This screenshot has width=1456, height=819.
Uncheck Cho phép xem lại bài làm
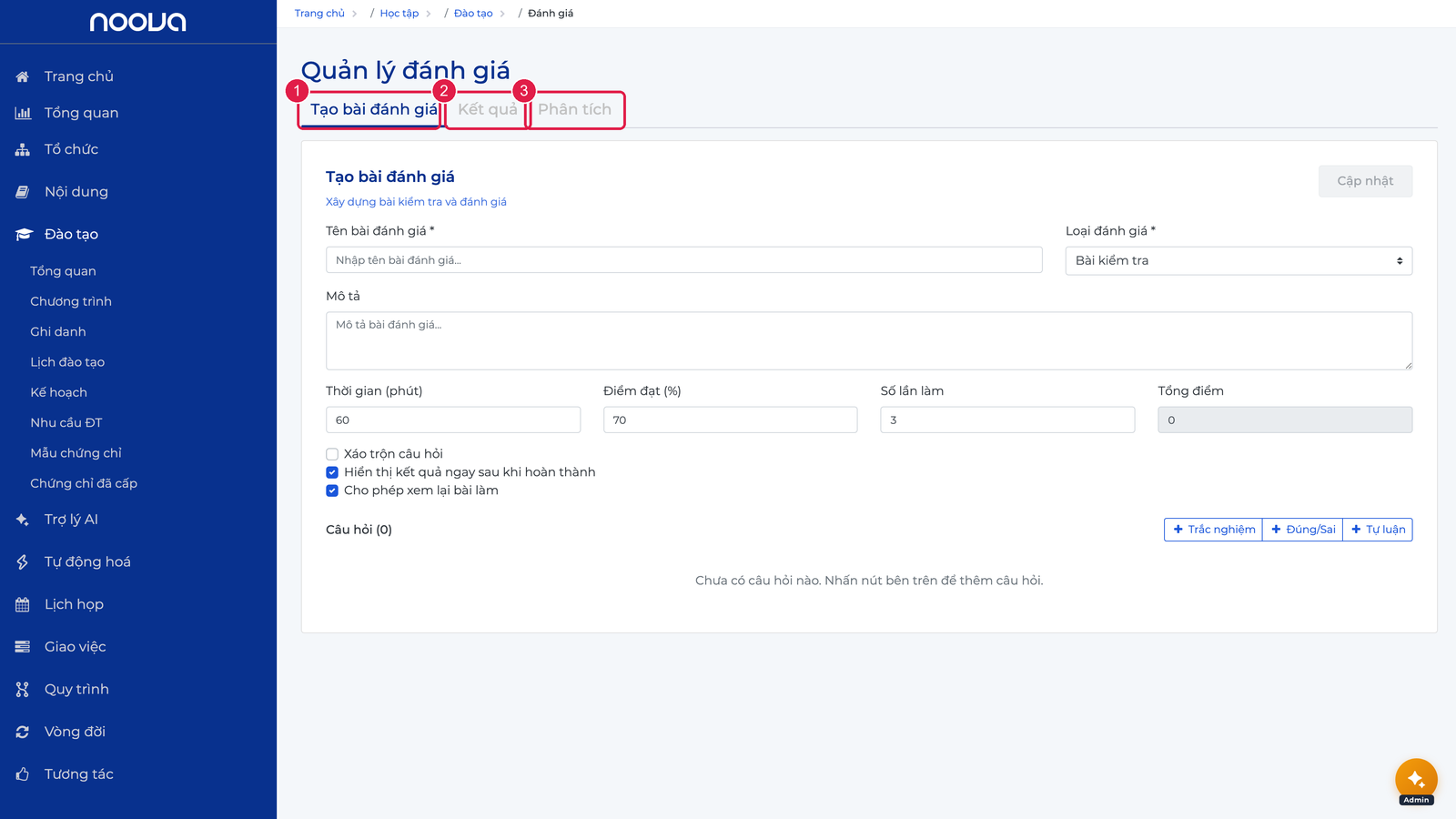pyautogui.click(x=332, y=490)
